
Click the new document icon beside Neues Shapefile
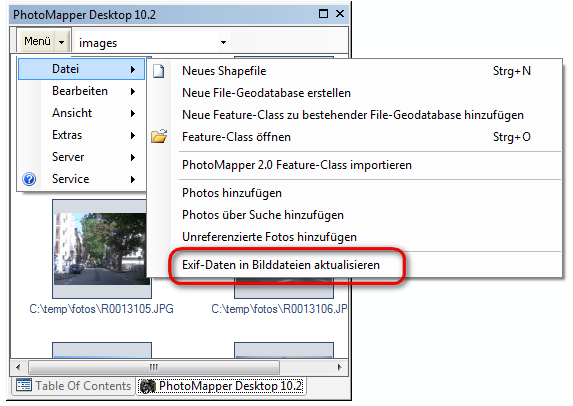[159, 71]
